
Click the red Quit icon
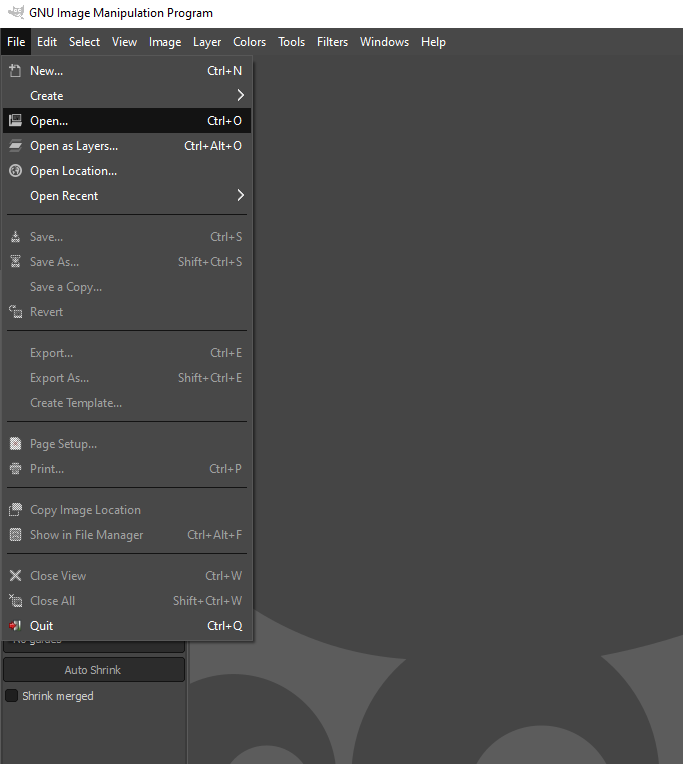coord(15,626)
